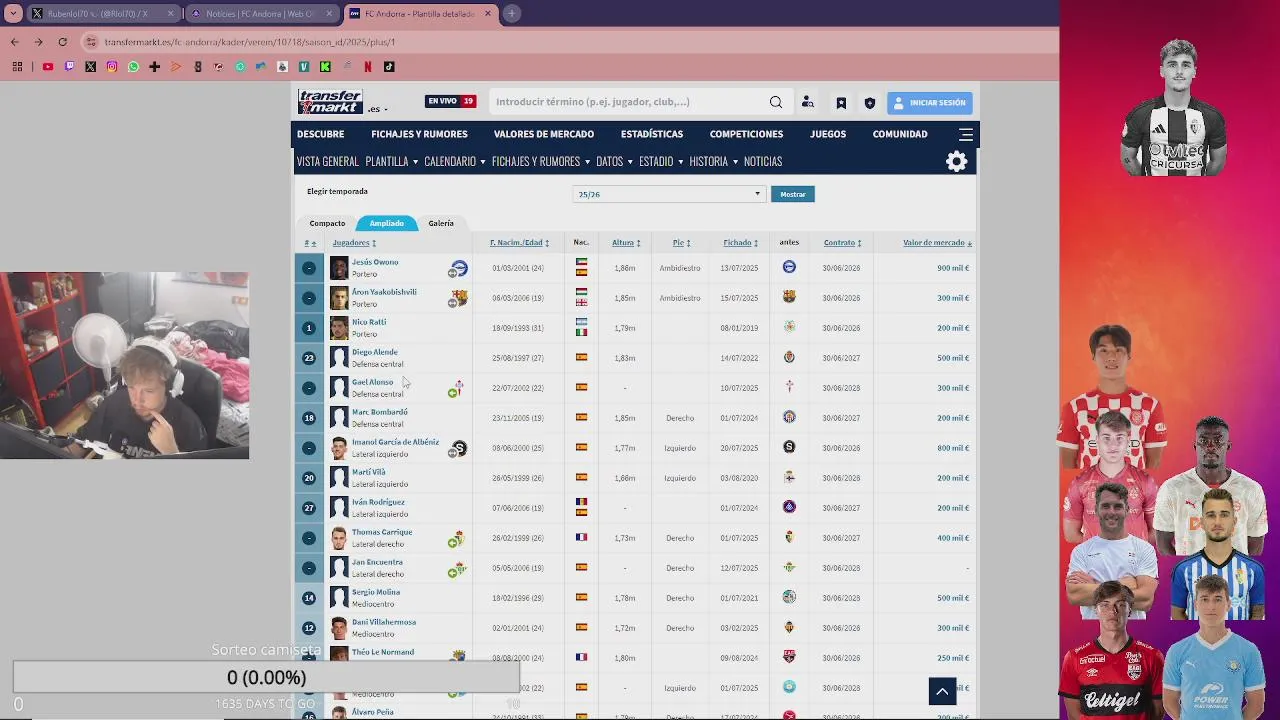The height and width of the screenshot is (720, 1280).
Task: Open the Kick bookmark
Action: 325,67
